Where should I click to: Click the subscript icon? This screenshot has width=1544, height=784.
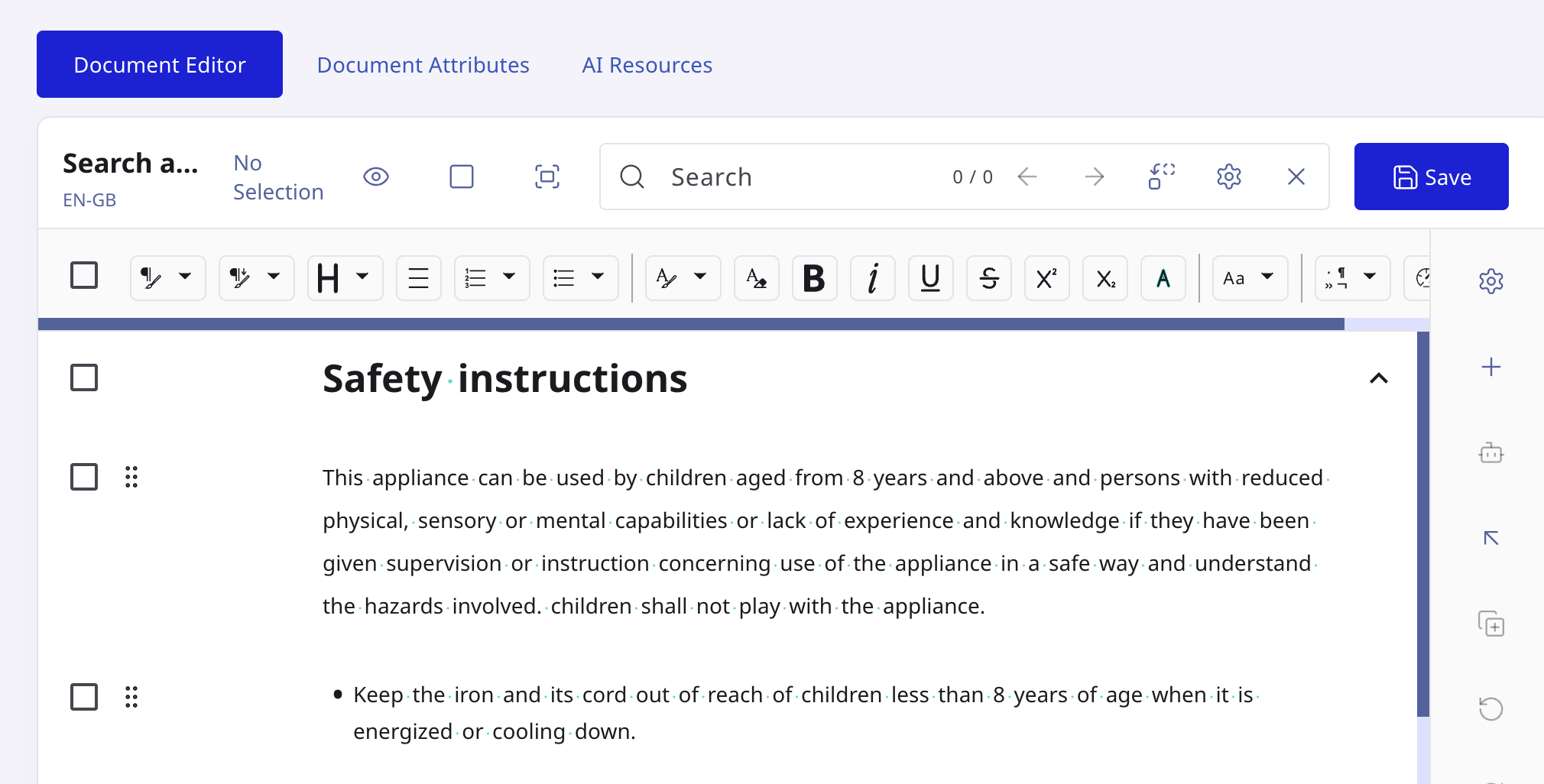tap(1104, 278)
